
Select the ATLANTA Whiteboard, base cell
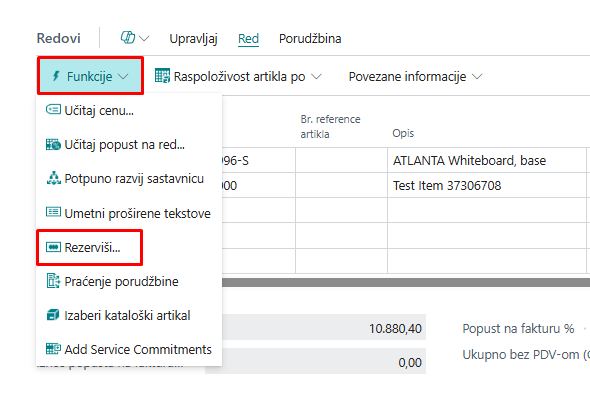[487, 161]
